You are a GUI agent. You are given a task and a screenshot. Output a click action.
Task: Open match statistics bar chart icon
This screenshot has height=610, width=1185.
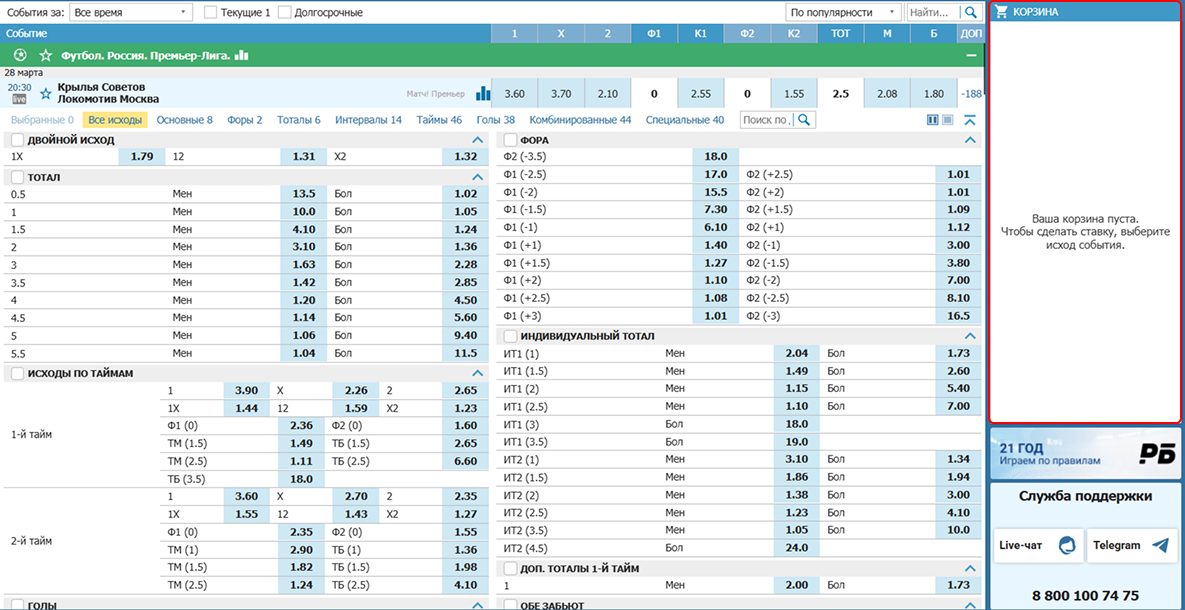click(x=484, y=93)
